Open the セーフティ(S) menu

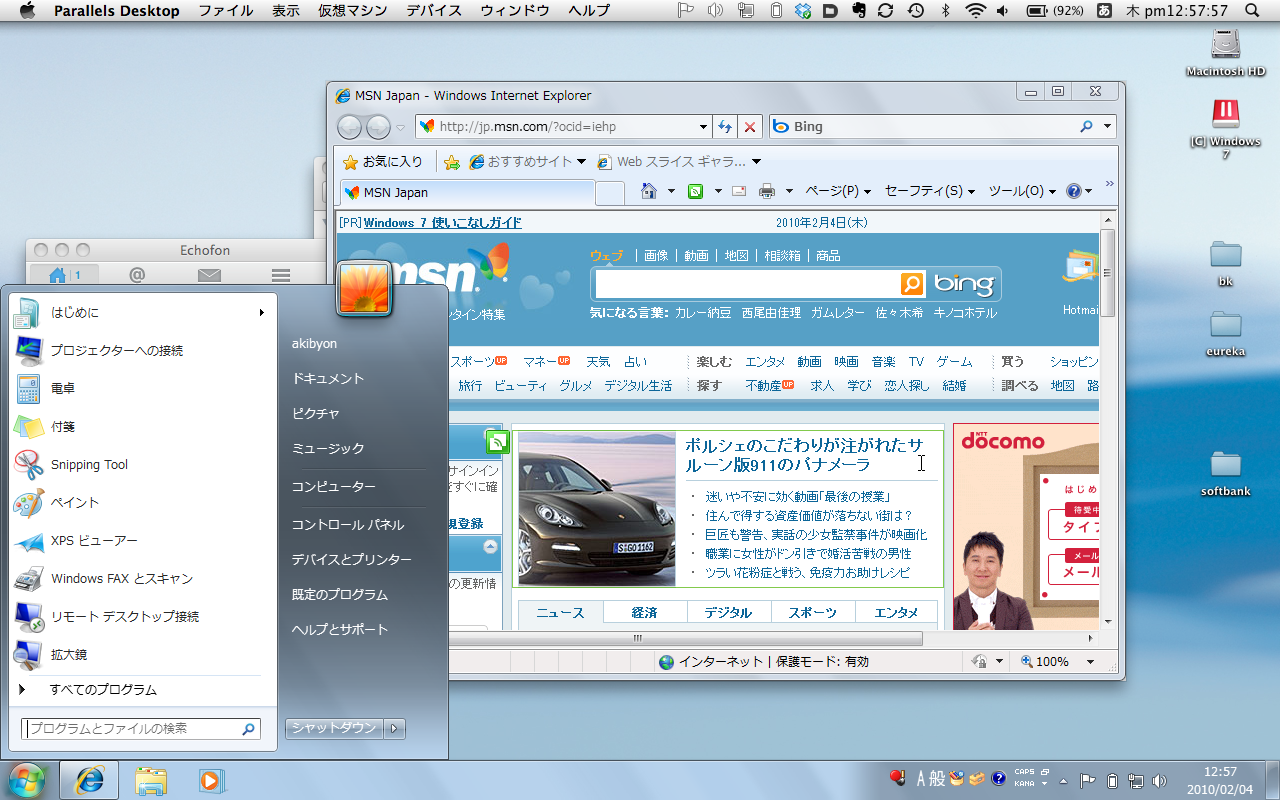pyautogui.click(x=930, y=191)
